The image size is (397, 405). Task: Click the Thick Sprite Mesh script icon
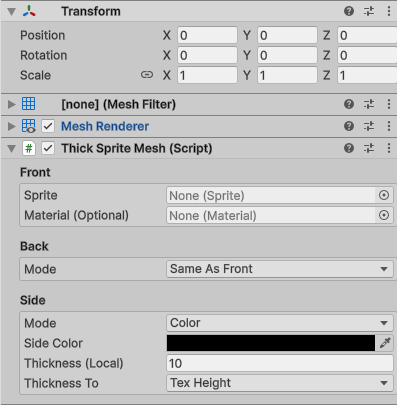(x=29, y=148)
